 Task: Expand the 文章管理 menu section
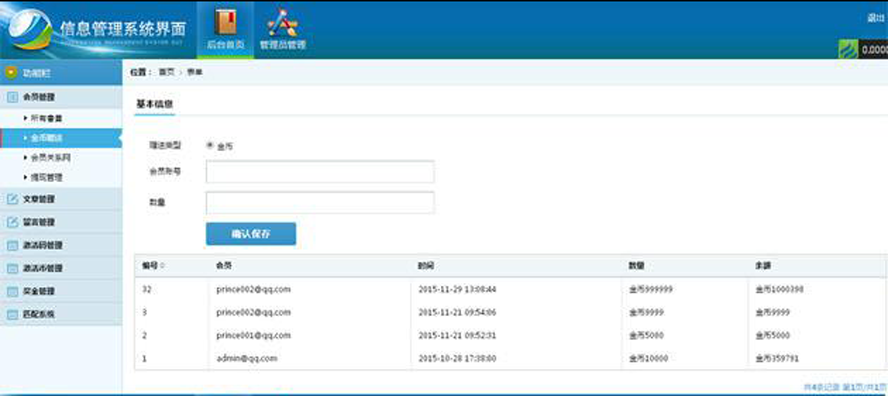pos(61,199)
